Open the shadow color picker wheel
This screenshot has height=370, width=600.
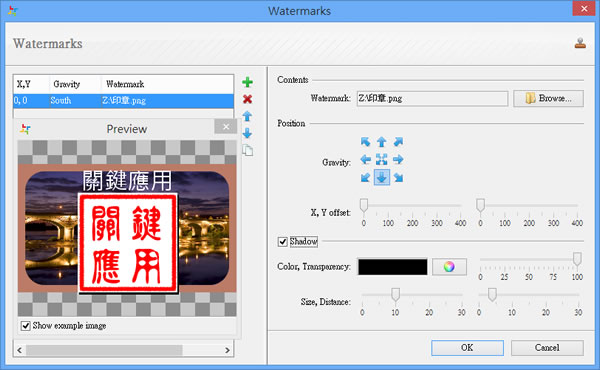(x=449, y=267)
